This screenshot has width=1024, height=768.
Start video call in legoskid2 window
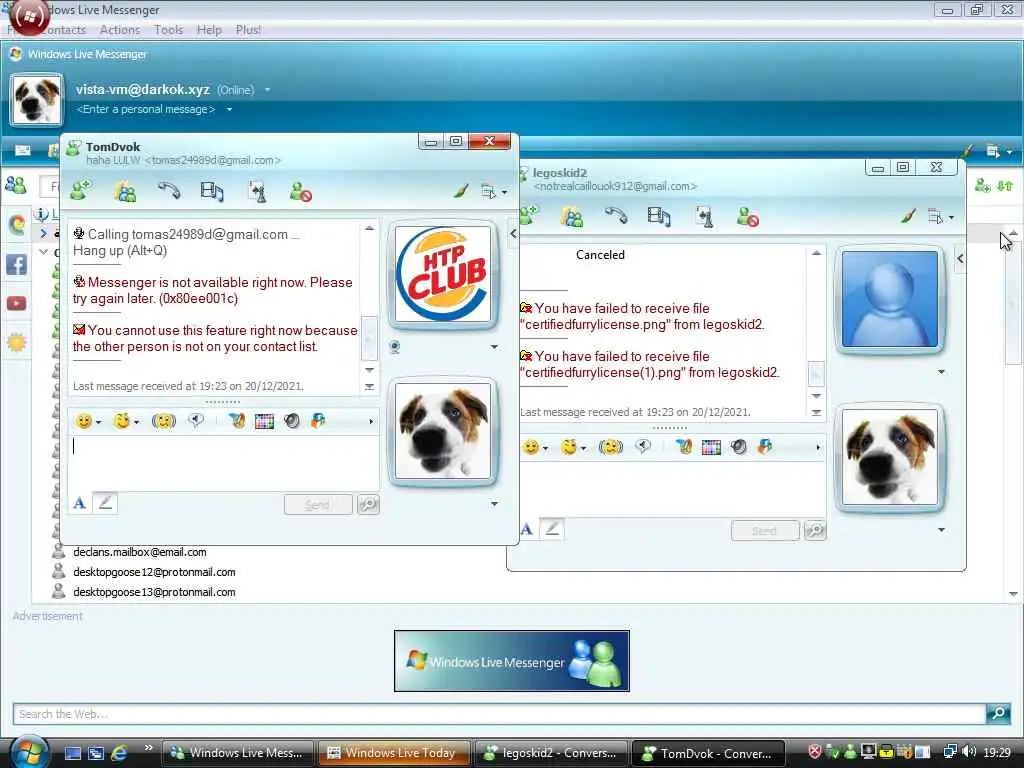[658, 217]
